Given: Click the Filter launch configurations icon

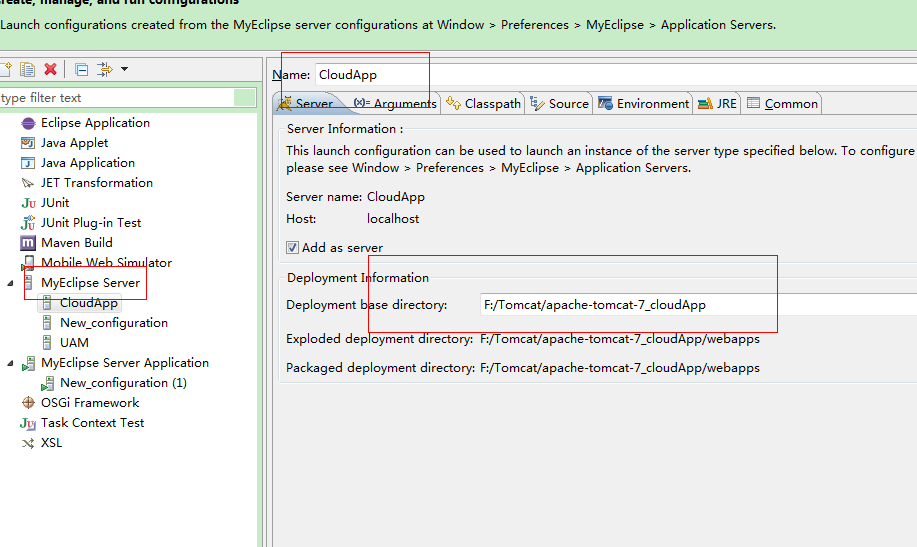Looking at the screenshot, I should click(105, 70).
